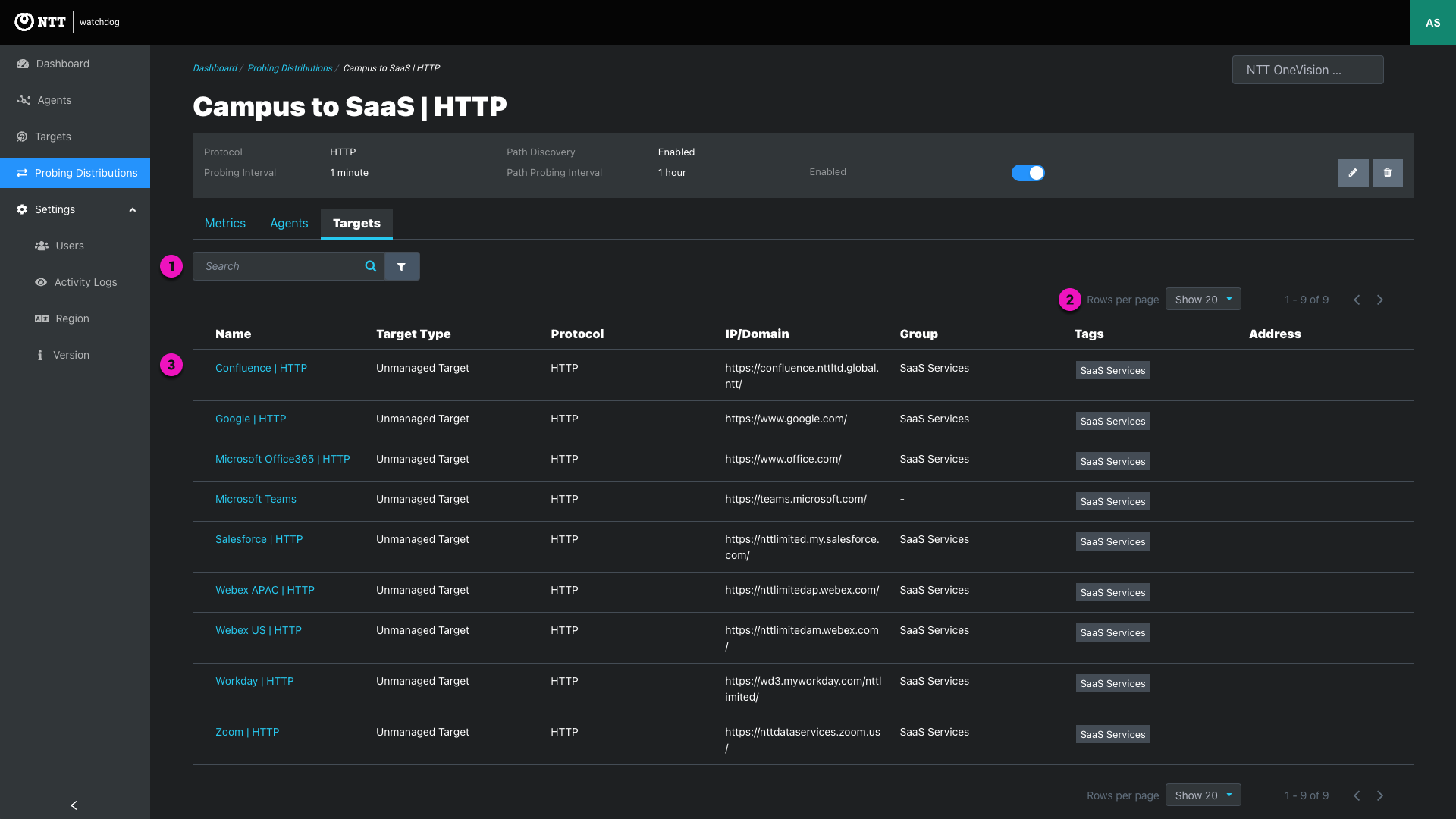Click the search magnifier icon
The height and width of the screenshot is (819, 1456).
pyautogui.click(x=371, y=266)
